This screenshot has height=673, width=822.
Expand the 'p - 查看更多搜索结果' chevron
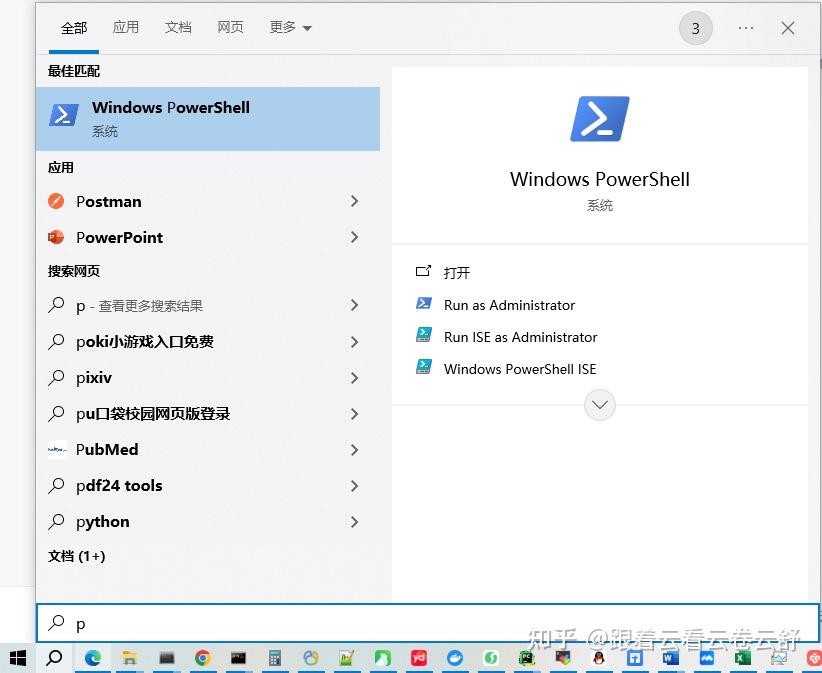pos(354,305)
